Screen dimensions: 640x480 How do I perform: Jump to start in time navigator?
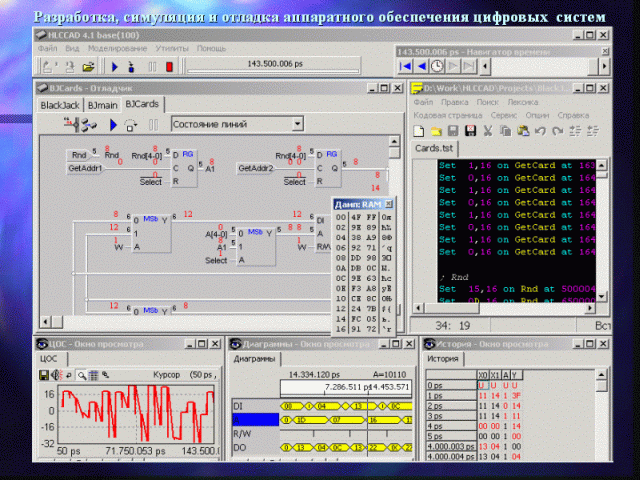(x=406, y=67)
